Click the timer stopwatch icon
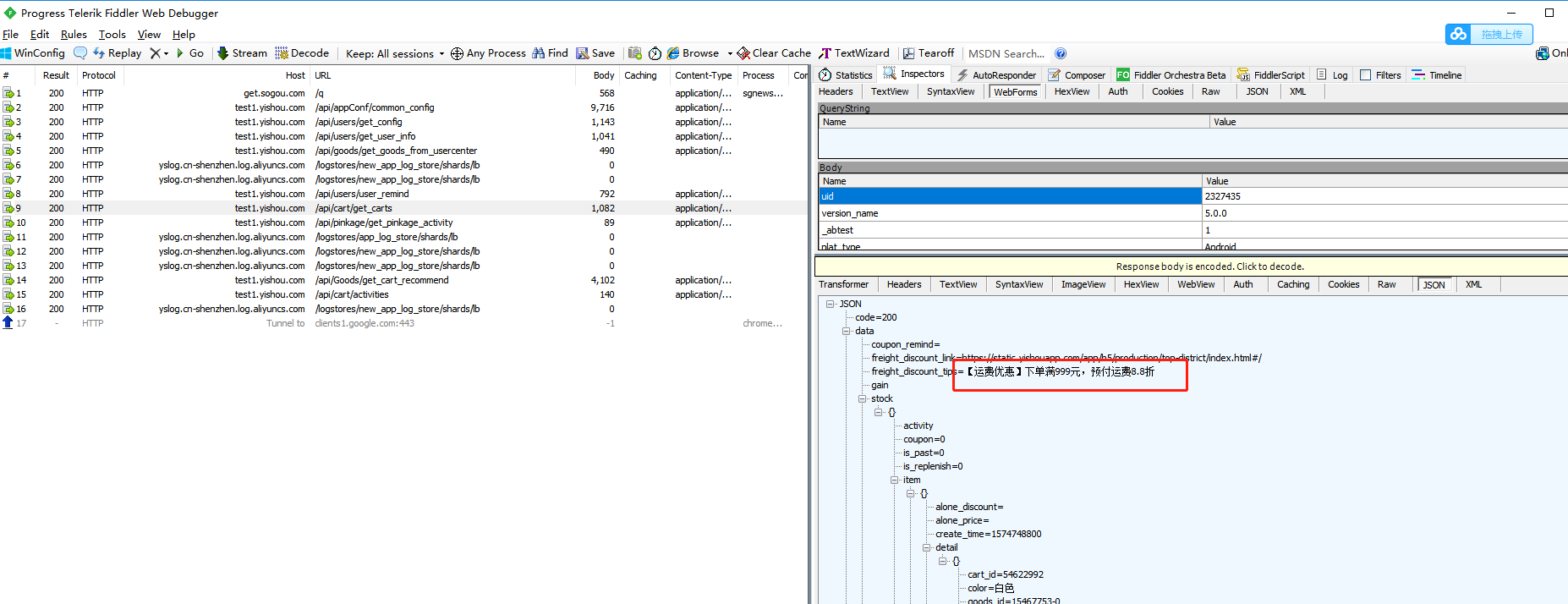 point(655,53)
